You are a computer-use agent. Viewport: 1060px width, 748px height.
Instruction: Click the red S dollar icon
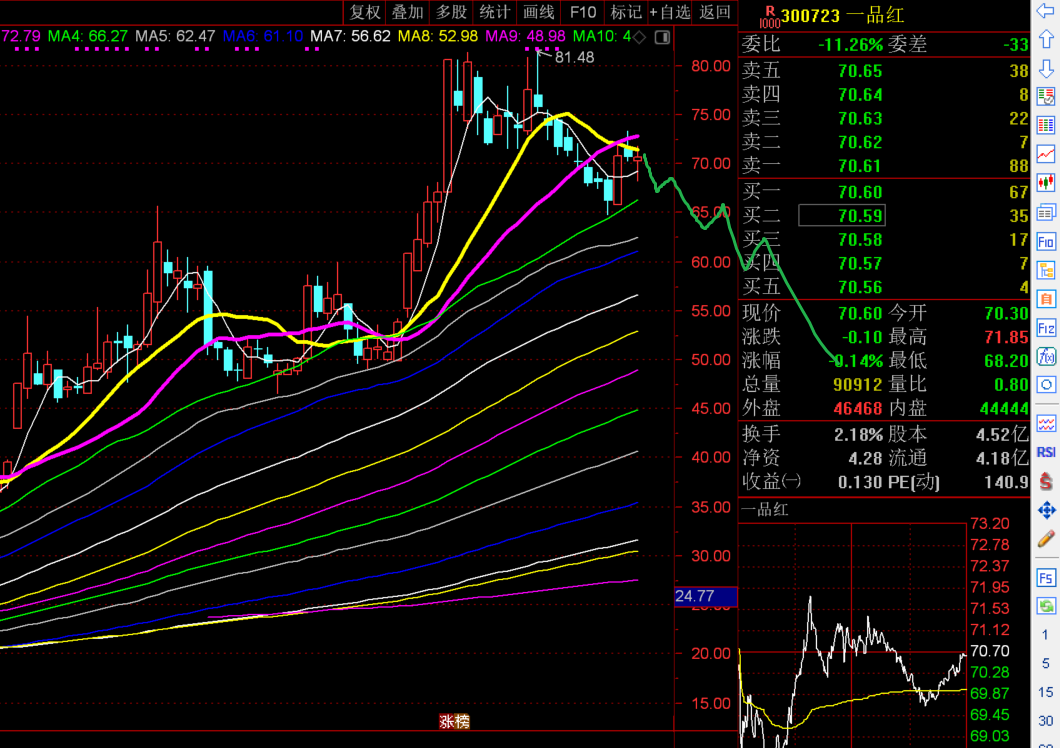click(x=1046, y=481)
